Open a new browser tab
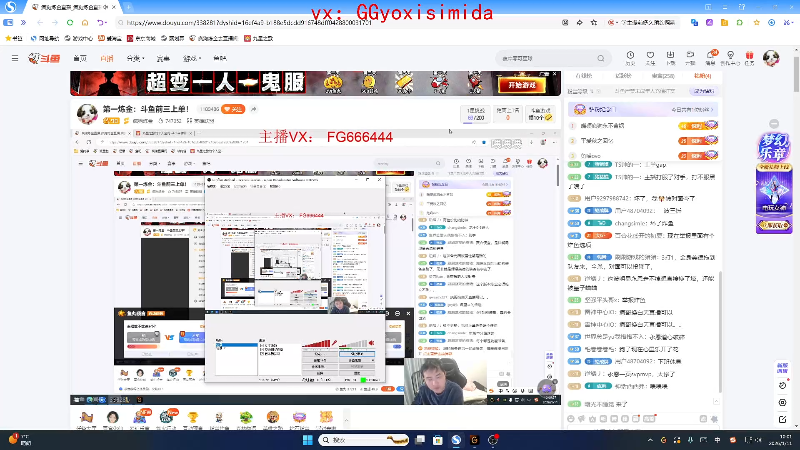Screen dimensions: 800x450 [129, 7]
